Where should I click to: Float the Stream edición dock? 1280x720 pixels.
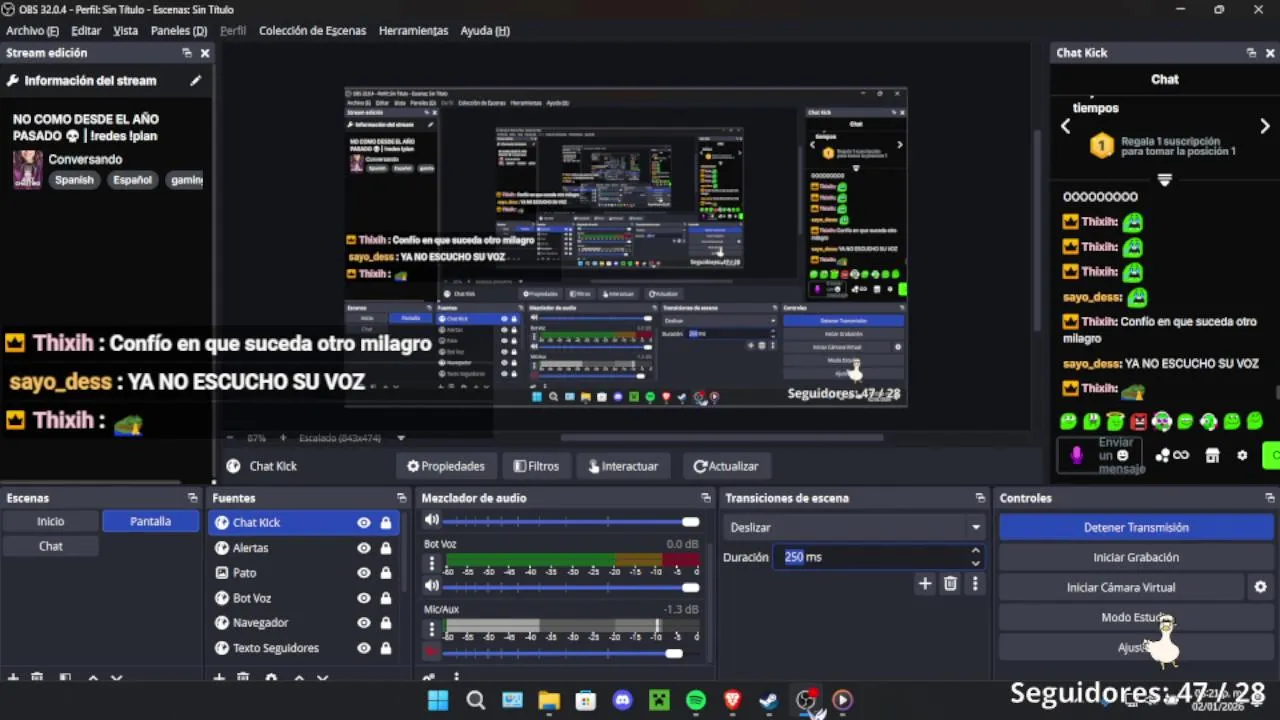(x=186, y=53)
